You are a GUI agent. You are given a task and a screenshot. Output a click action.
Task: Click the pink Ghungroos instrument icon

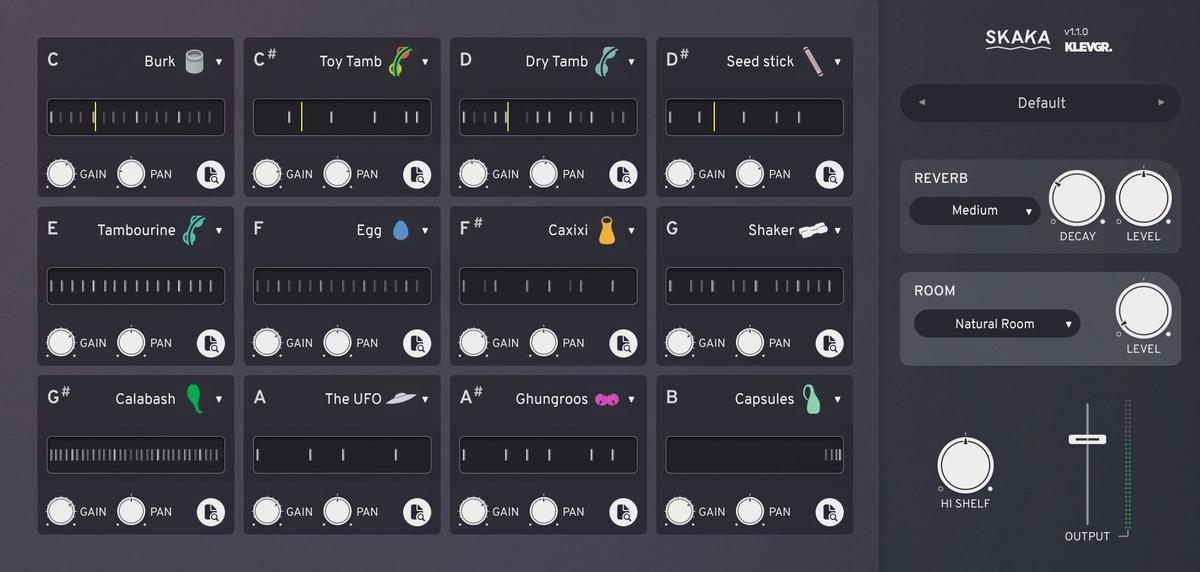pos(606,399)
